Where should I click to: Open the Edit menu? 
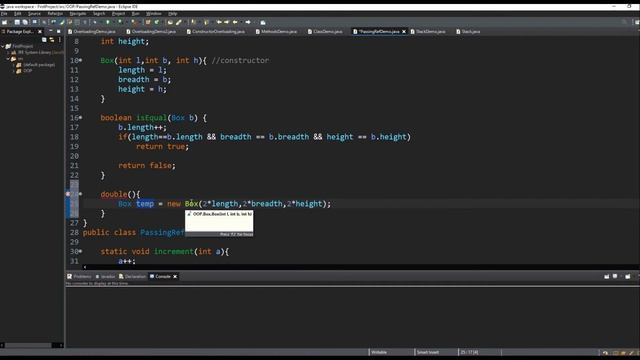18,13
